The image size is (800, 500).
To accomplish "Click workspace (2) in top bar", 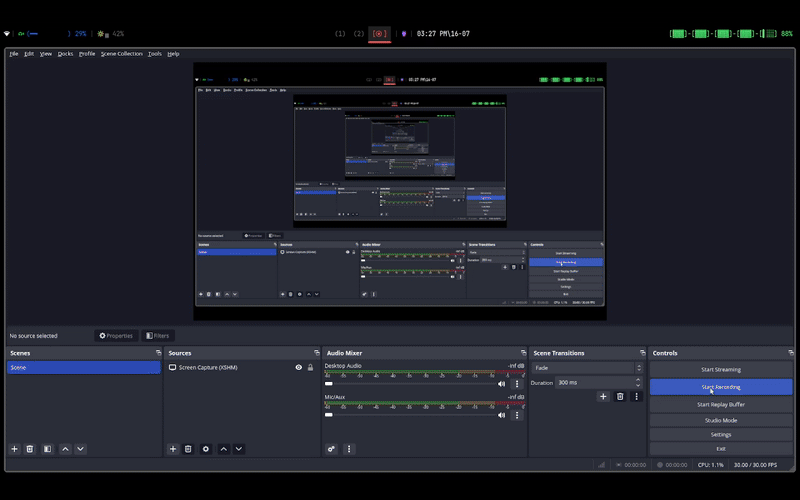I will click(359, 34).
